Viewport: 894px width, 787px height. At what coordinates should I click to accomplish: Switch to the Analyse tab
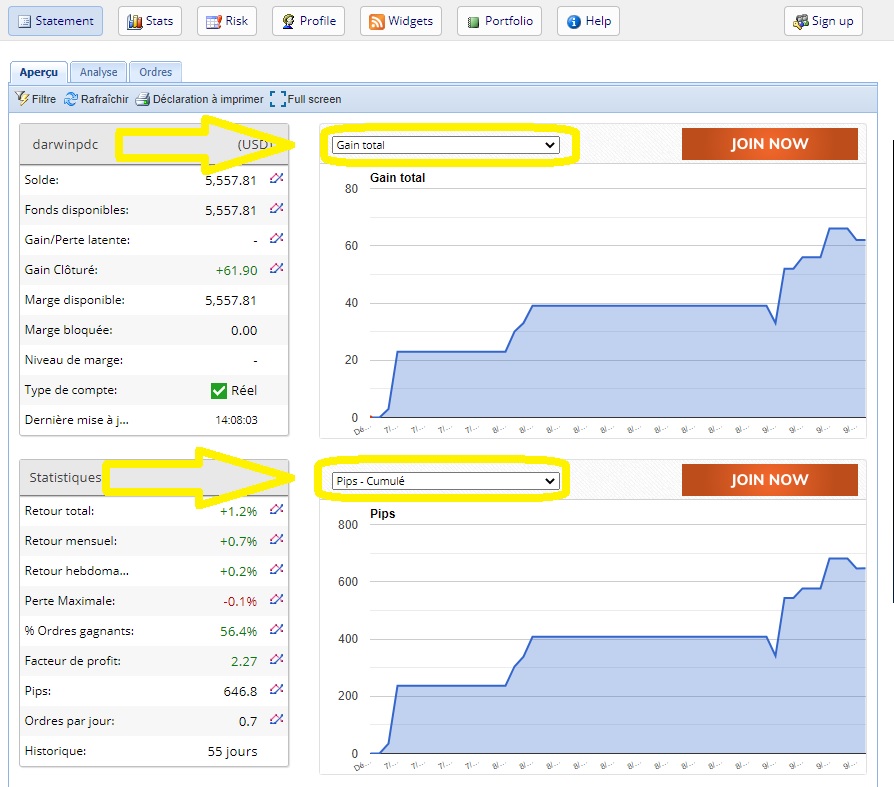tap(99, 72)
